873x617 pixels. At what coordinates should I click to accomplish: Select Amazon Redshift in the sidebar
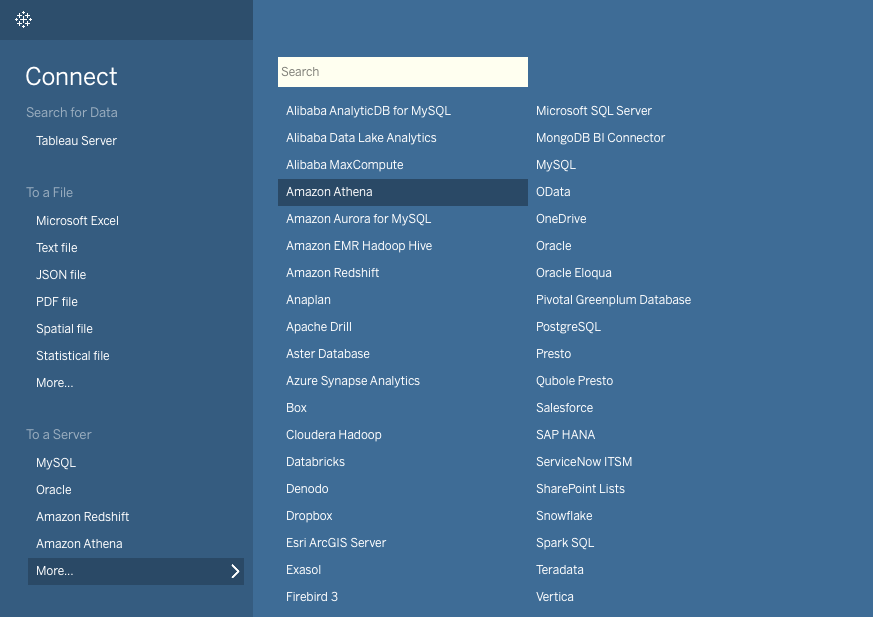click(x=82, y=517)
